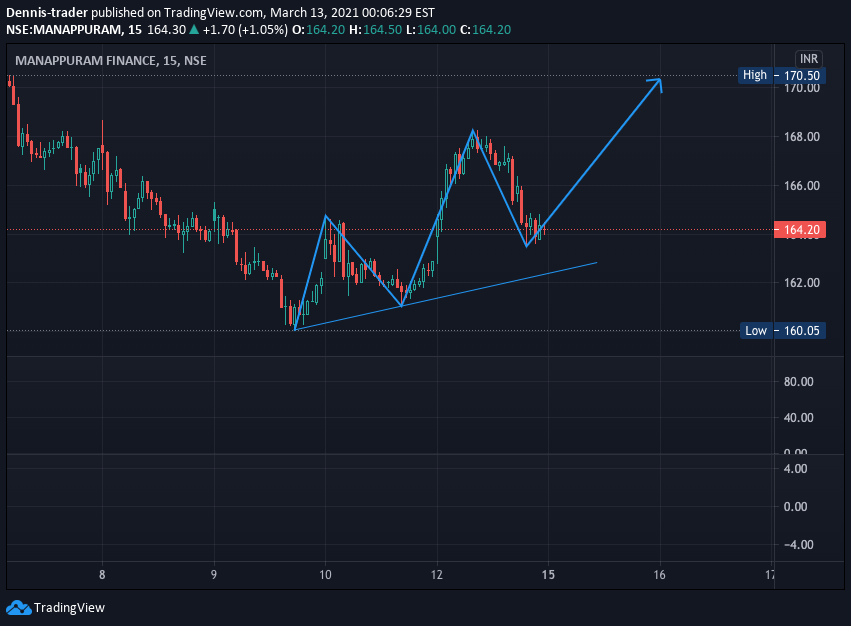Click the Low price label
851x626 pixels.
coord(756,331)
